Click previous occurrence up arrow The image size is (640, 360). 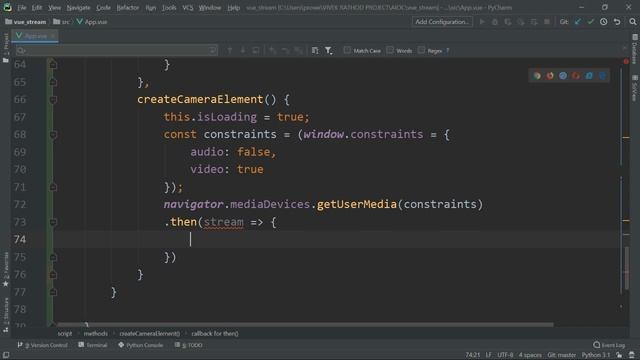tap(230, 51)
